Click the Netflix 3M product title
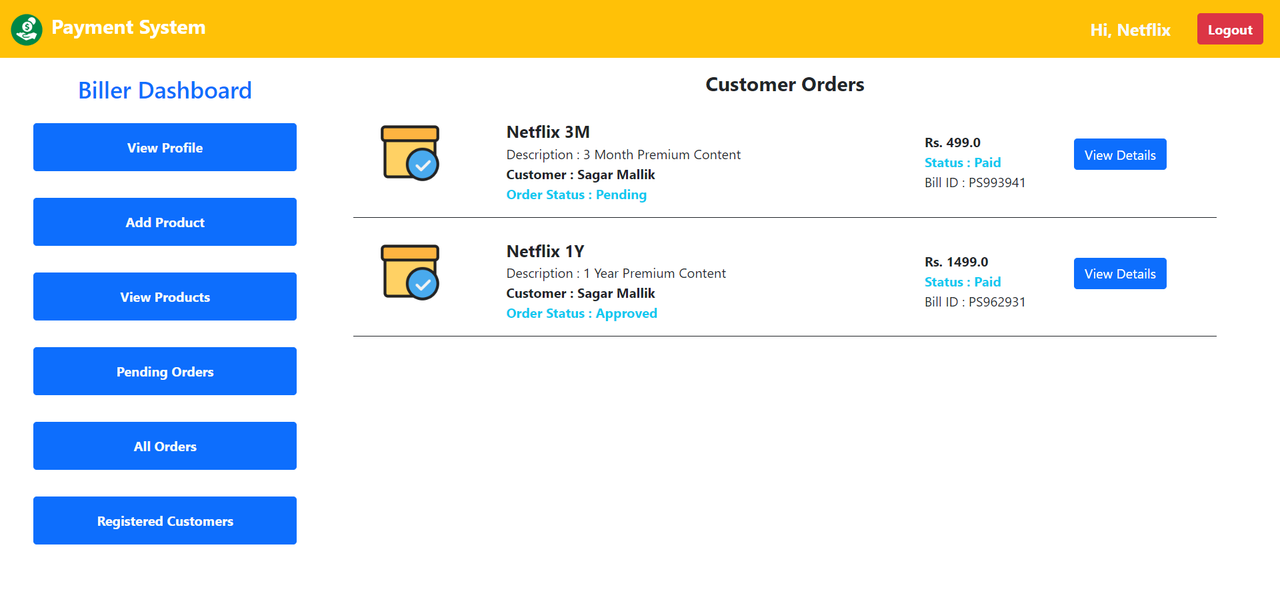1280x599 pixels. tap(548, 132)
